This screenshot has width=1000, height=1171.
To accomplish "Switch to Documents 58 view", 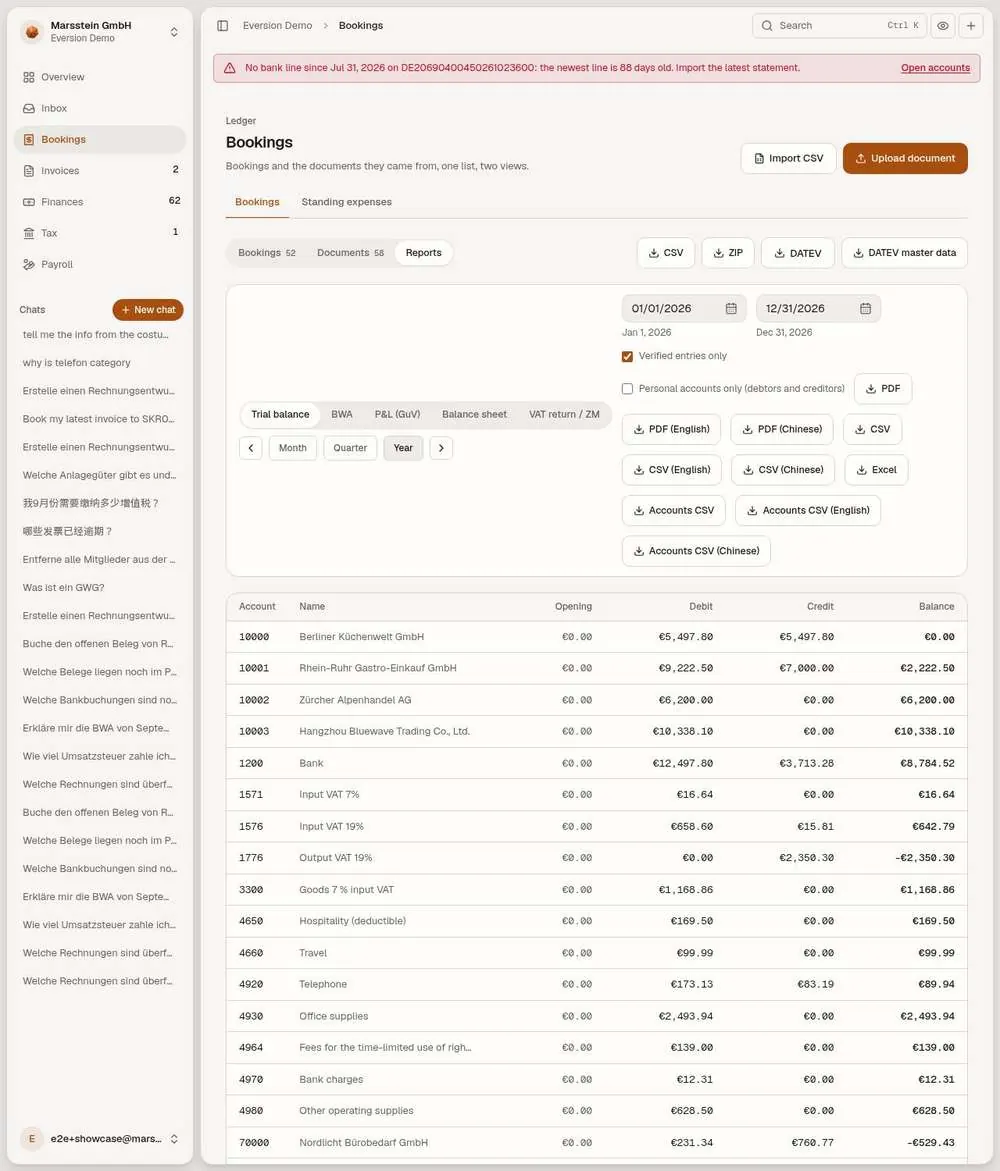I will coord(350,253).
